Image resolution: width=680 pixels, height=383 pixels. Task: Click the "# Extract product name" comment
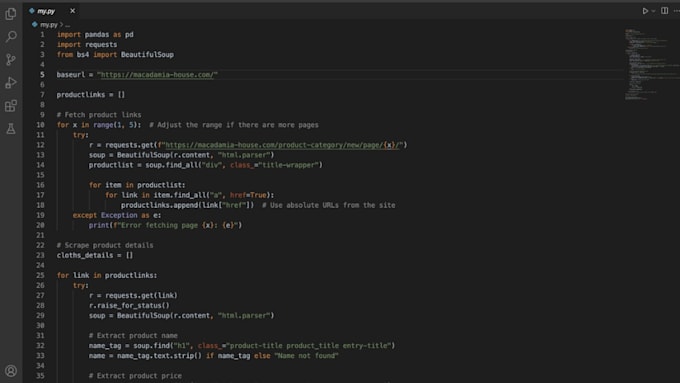coord(133,336)
